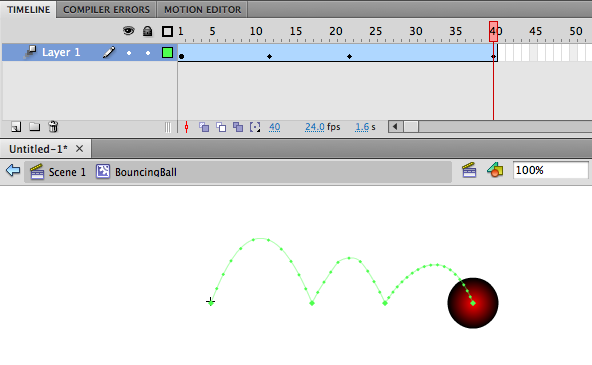
Task: Click the New Folder icon
Action: 34,127
